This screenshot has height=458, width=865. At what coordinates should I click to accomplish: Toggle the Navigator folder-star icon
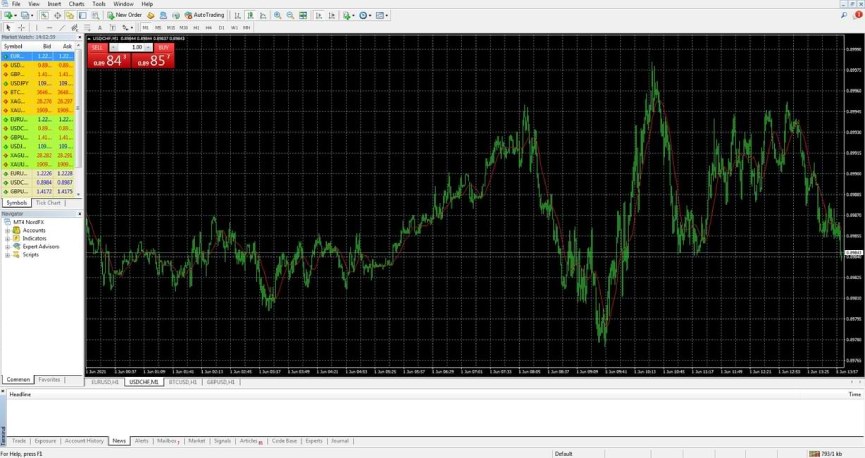click(70, 15)
